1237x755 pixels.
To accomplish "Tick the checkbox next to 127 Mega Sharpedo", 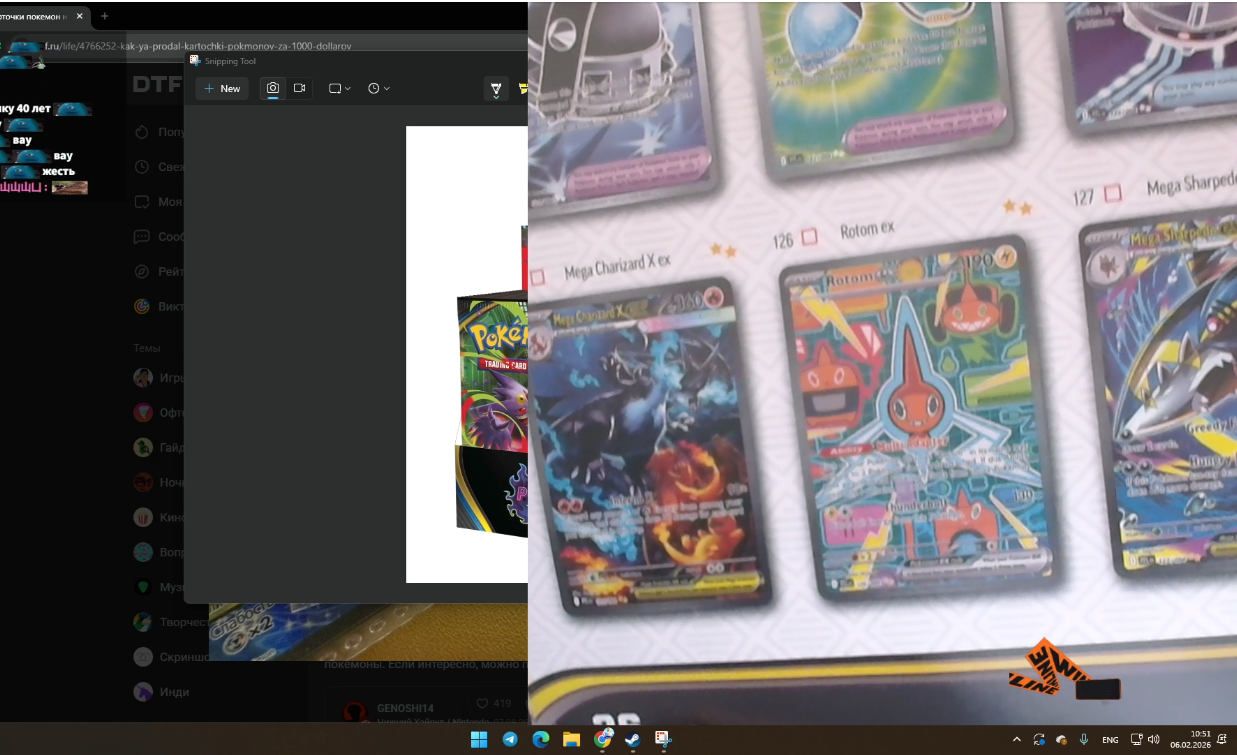I will pos(1112,192).
